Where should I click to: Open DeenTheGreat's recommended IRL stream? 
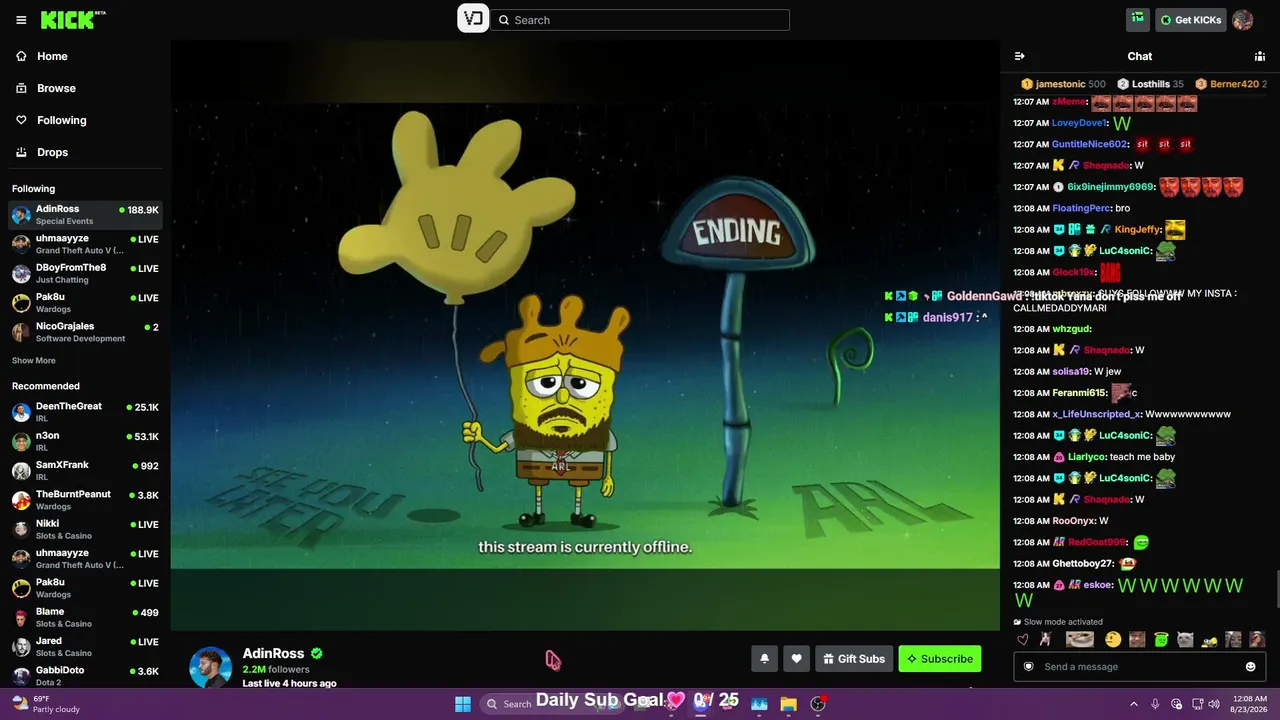85,412
